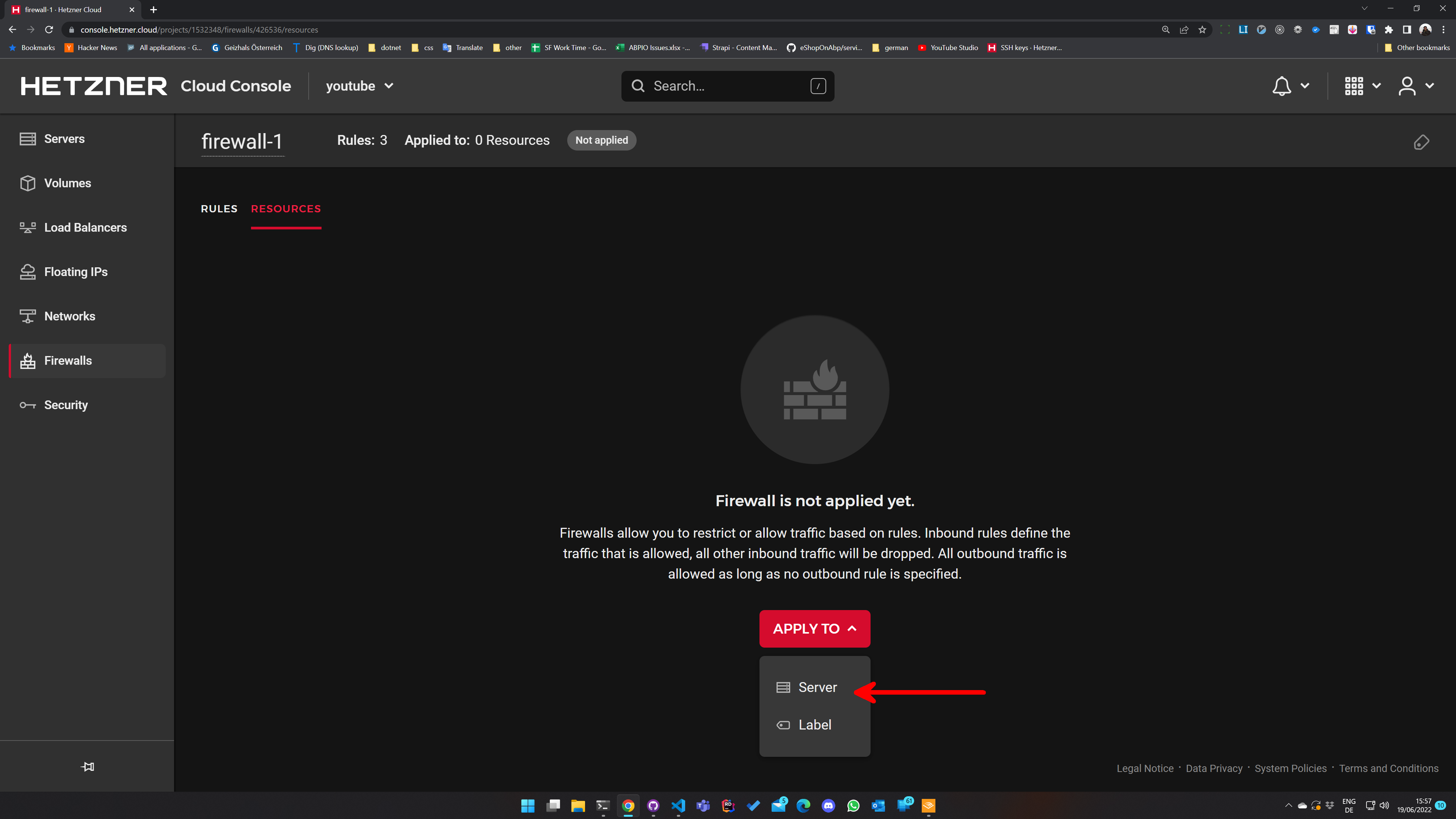
Task: Open the Security section
Action: point(66,405)
